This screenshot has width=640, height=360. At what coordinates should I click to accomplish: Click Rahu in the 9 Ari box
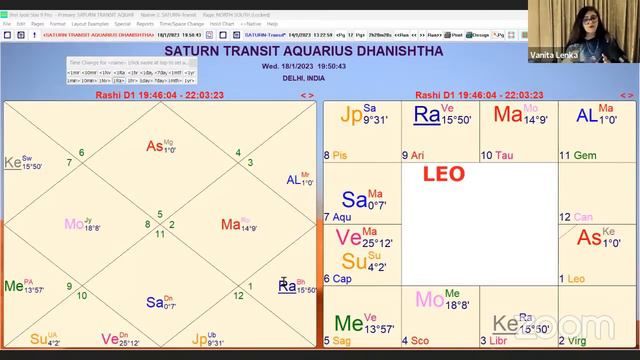[442, 114]
